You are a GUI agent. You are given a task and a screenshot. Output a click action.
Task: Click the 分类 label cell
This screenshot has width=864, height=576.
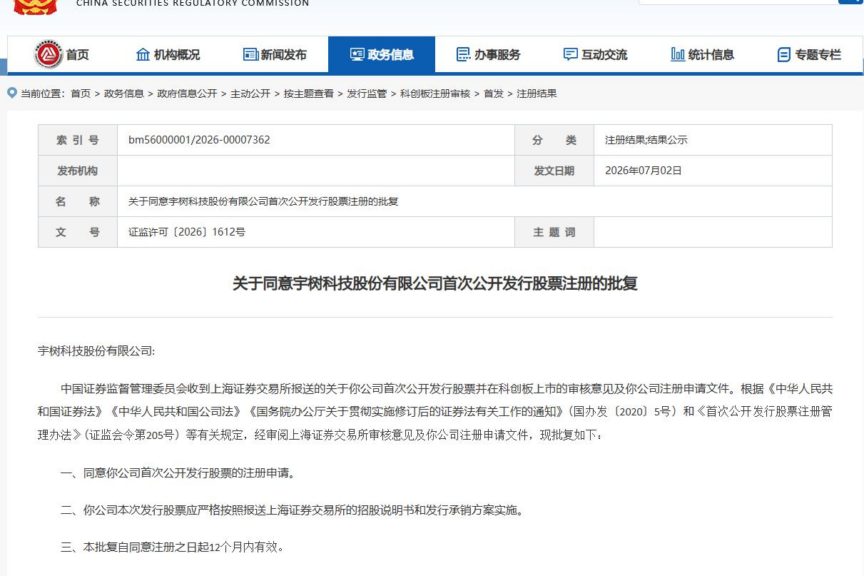coord(554,140)
